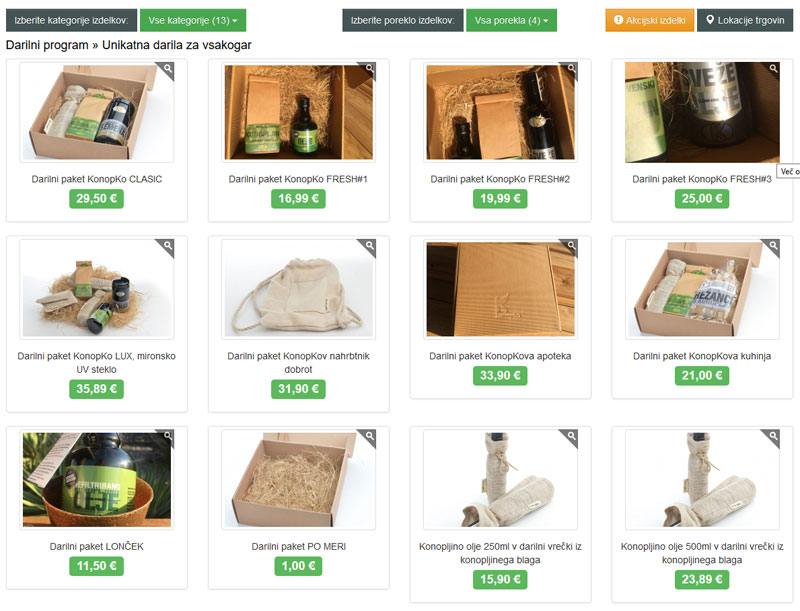This screenshot has height=611, width=800.
Task: Open the Darilni paket LONČEK product thumbnail
Action: (96, 479)
